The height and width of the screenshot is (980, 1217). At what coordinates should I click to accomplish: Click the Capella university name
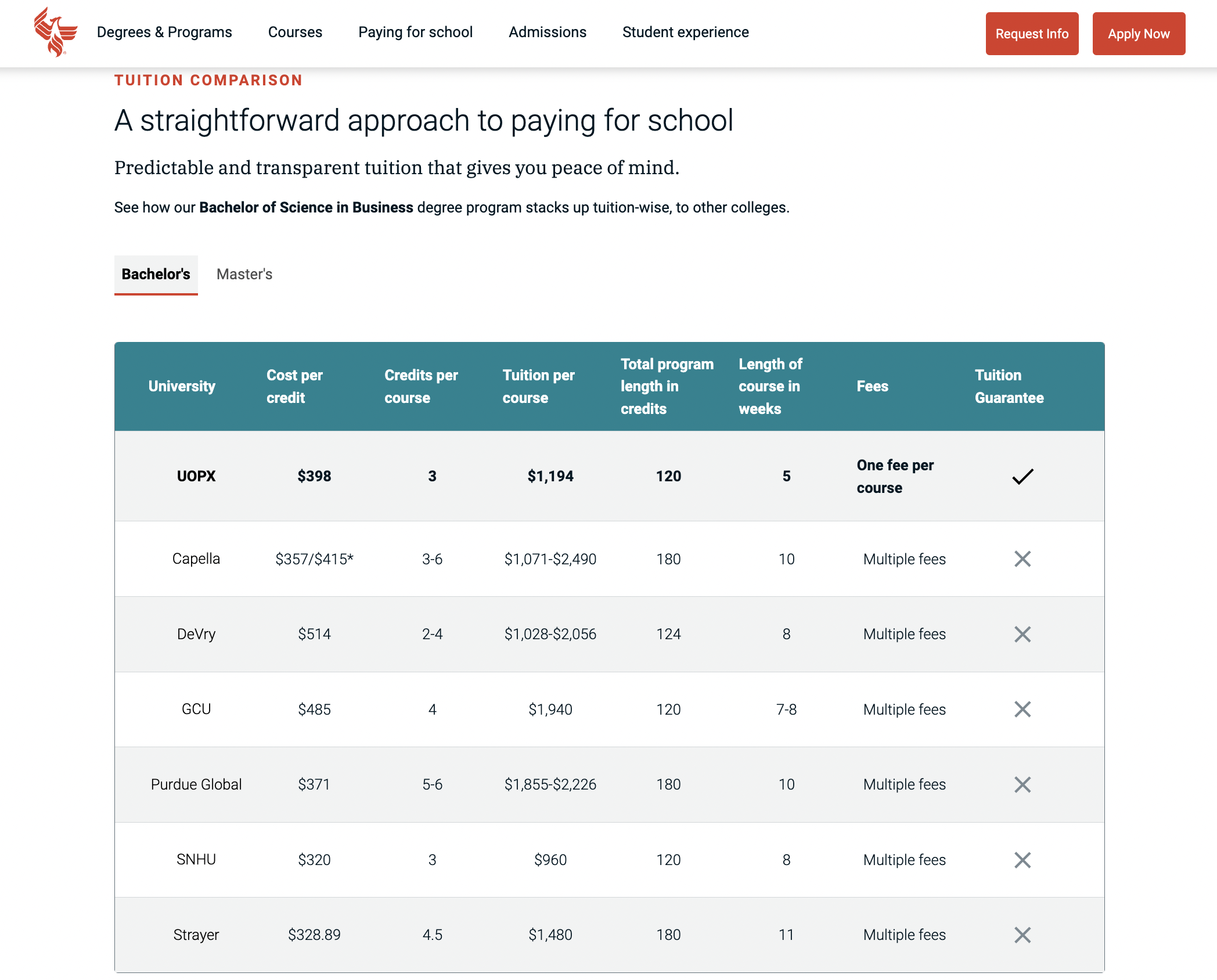click(196, 559)
